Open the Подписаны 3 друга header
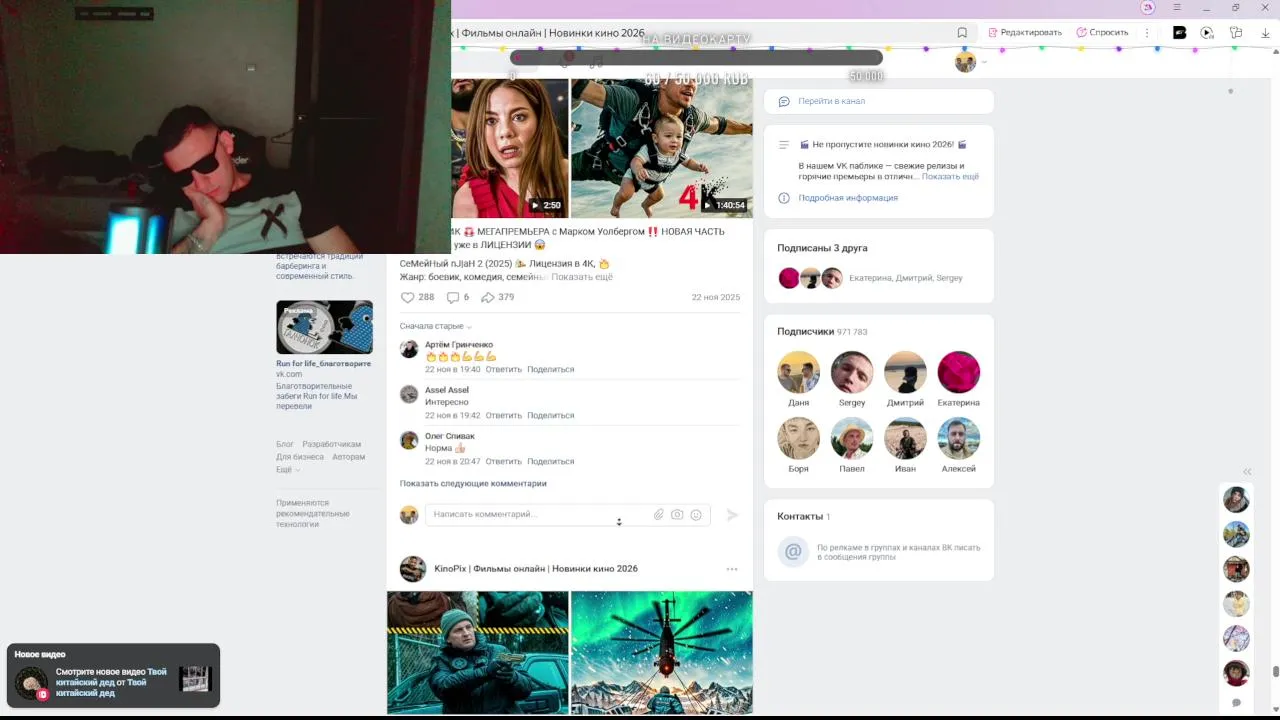 (x=822, y=248)
